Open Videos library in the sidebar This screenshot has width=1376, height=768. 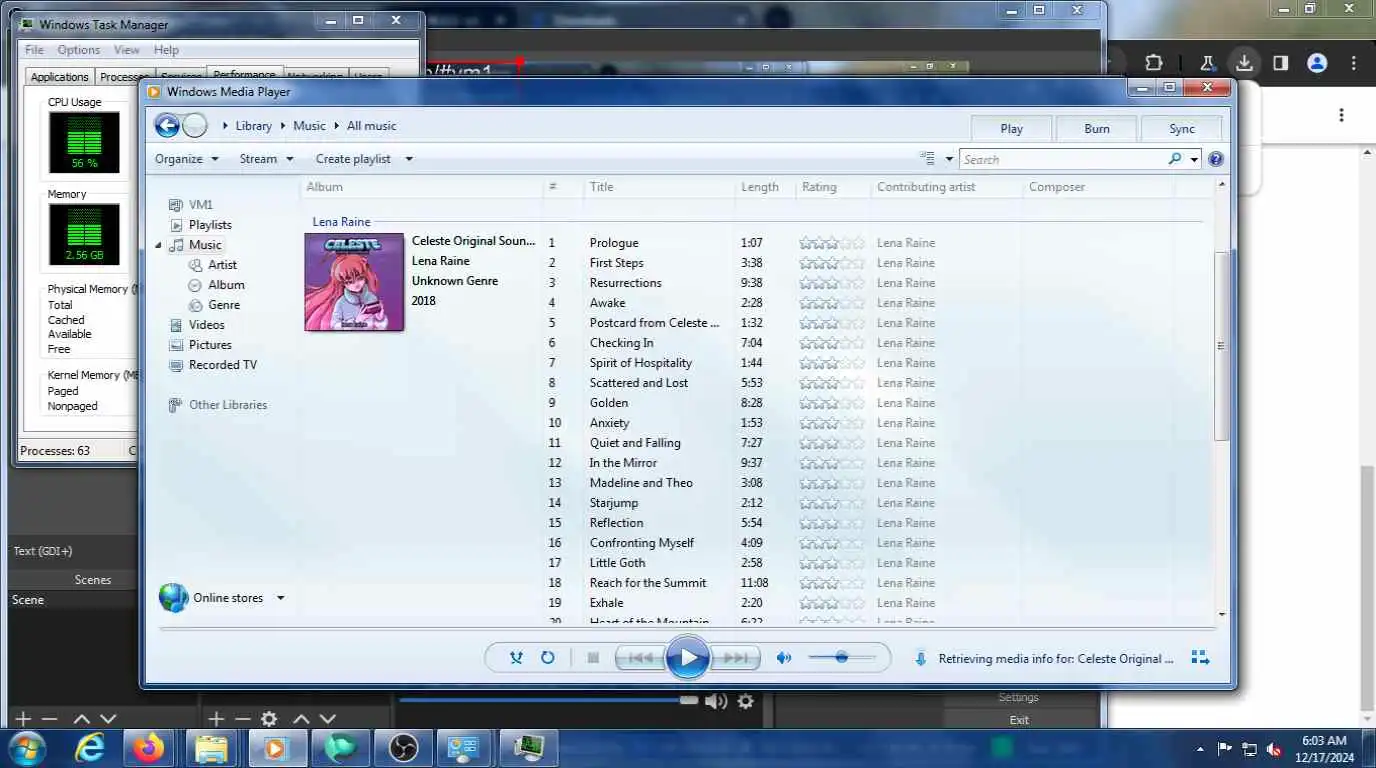point(197,325)
